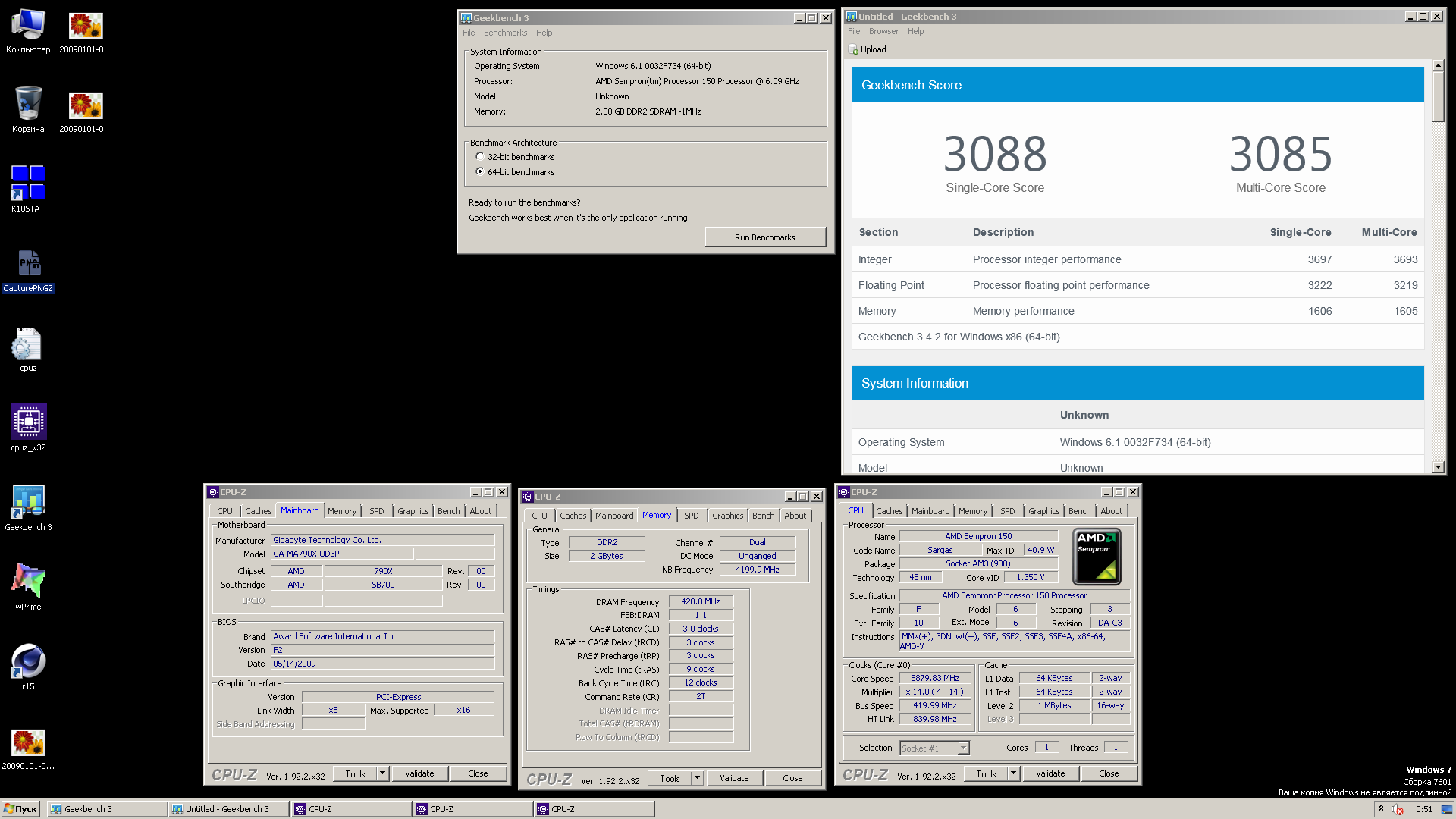Click Validate in CPU tab CPU-Z window
This screenshot has height=819, width=1456.
1050,773
